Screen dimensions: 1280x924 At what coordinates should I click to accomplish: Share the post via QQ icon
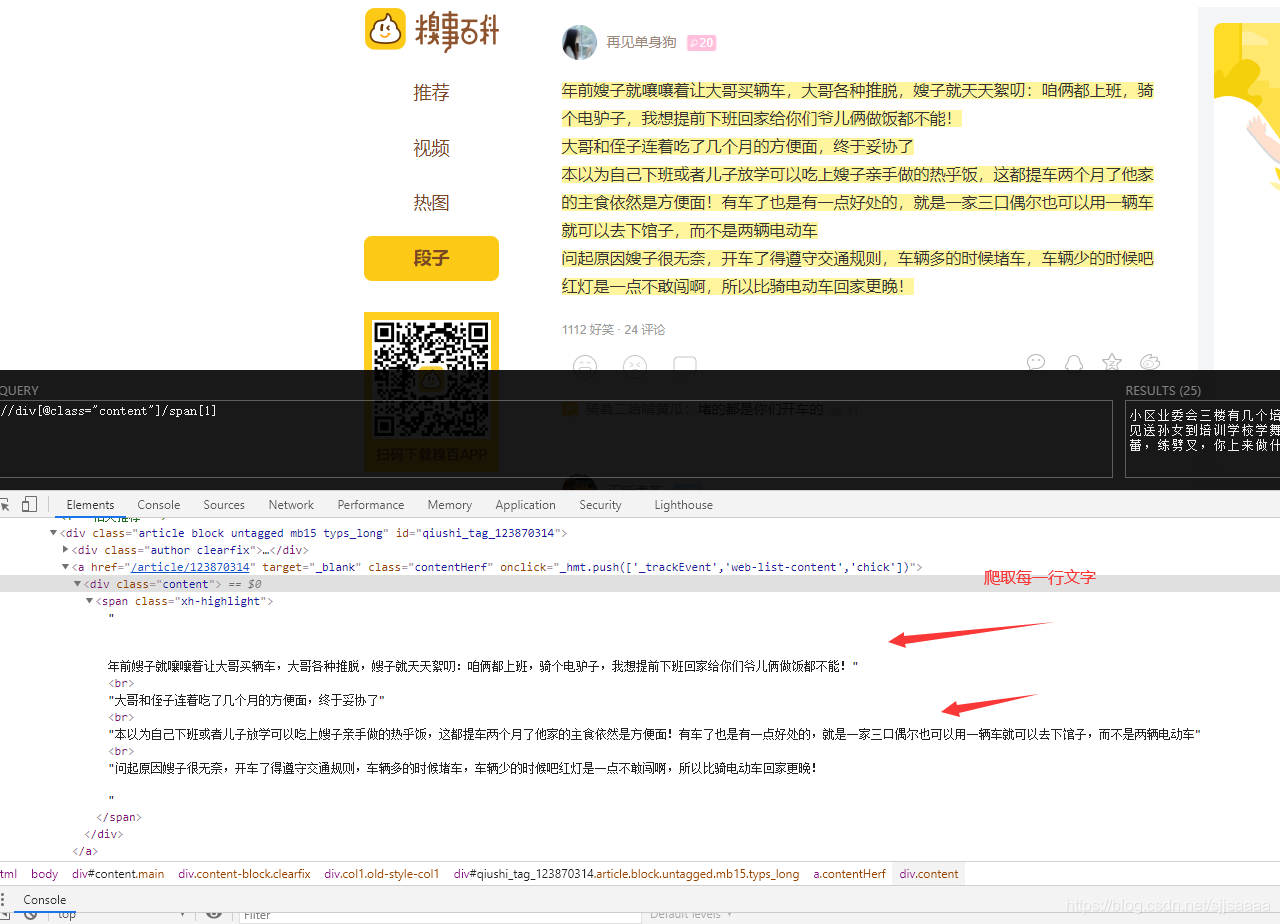click(1074, 362)
